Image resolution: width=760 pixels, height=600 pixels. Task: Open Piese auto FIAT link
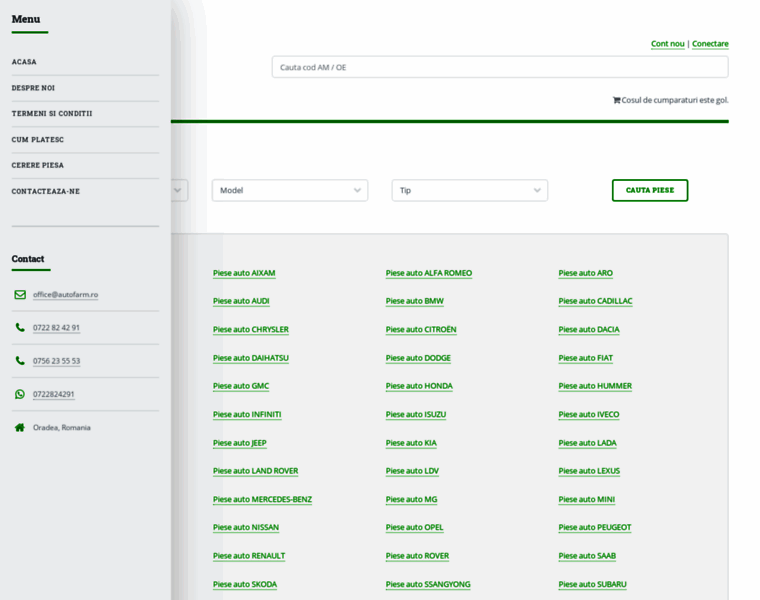pos(586,358)
